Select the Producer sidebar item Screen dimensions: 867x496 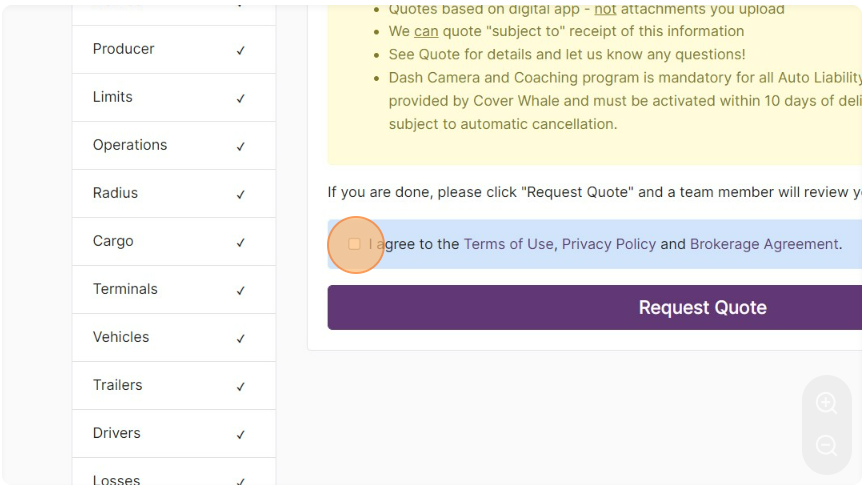(x=174, y=49)
